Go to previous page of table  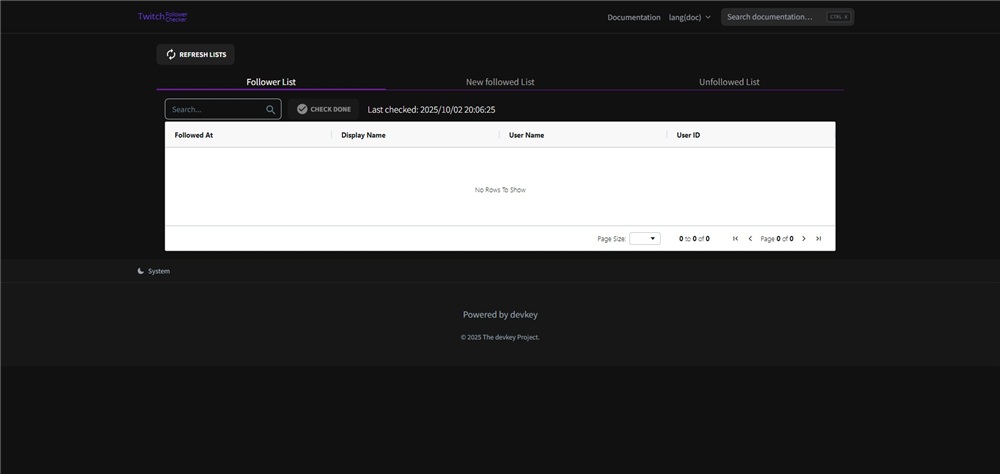tap(750, 239)
